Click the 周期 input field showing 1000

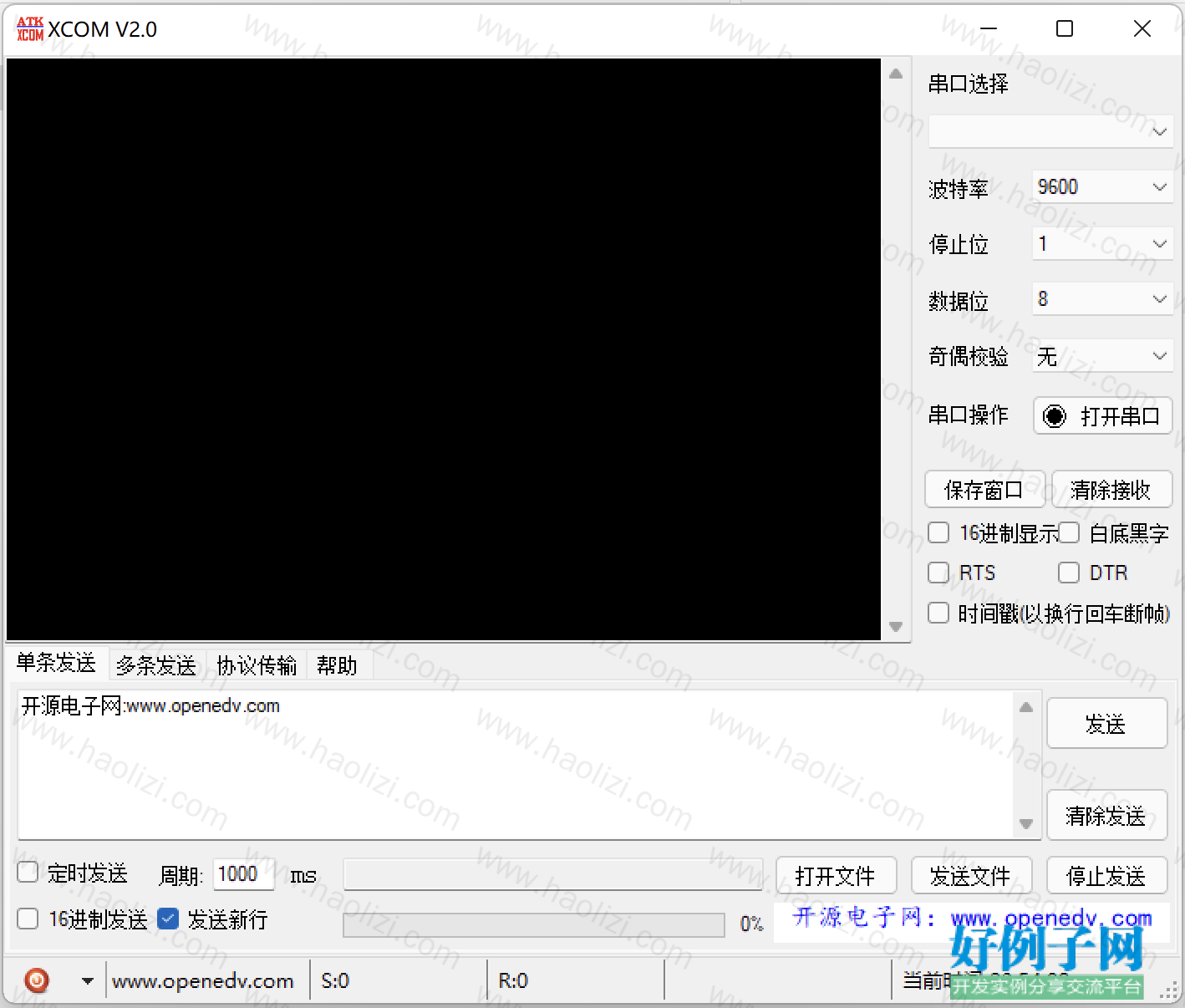[243, 874]
